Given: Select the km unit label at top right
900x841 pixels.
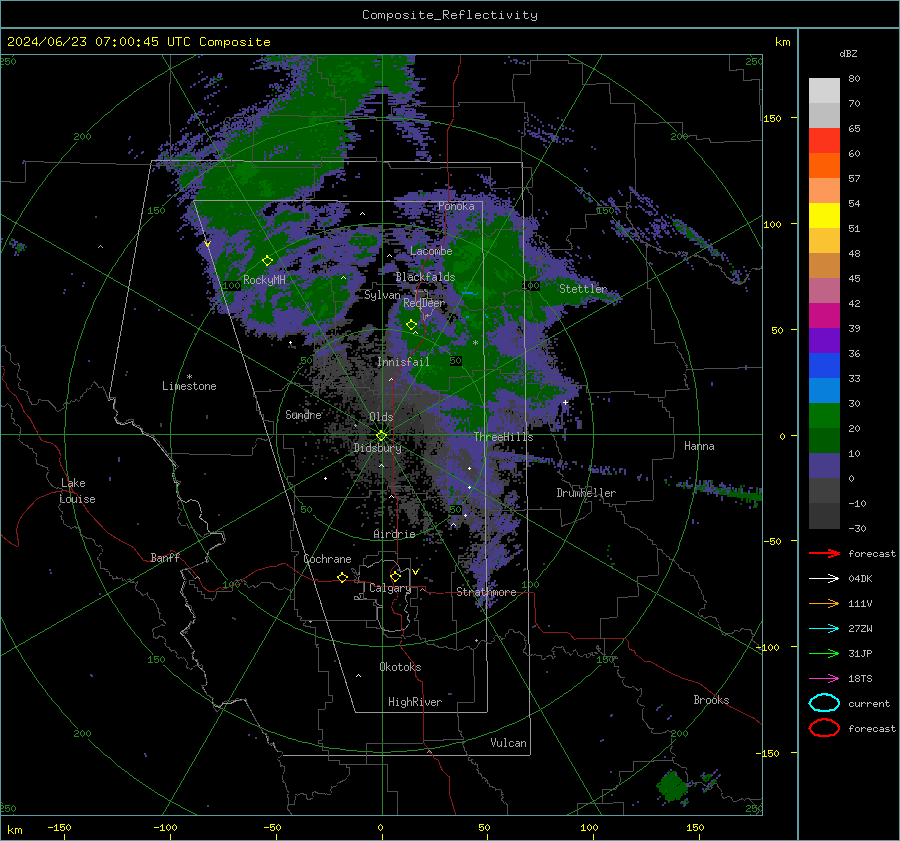Looking at the screenshot, I should [x=782, y=42].
